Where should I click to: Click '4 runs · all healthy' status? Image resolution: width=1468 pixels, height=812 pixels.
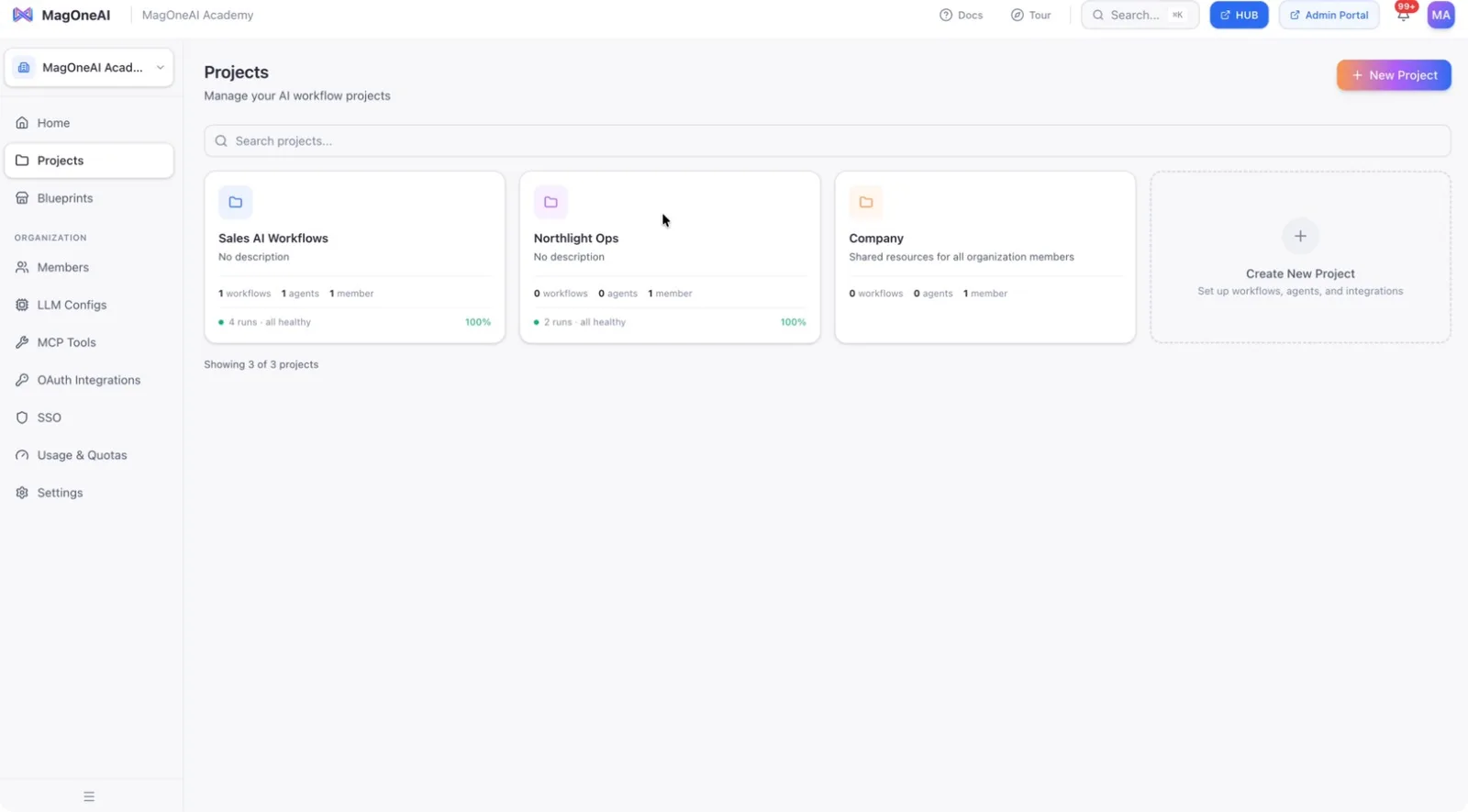(265, 323)
